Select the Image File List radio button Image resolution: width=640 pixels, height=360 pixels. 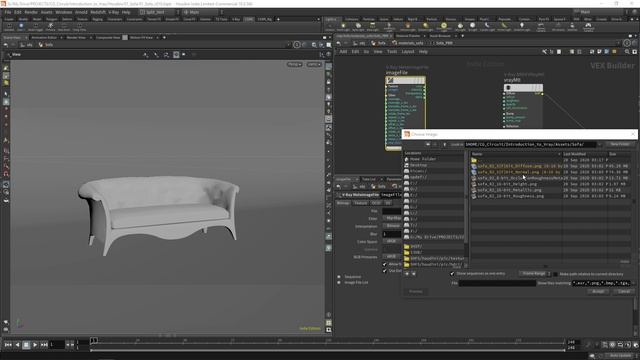(339, 282)
